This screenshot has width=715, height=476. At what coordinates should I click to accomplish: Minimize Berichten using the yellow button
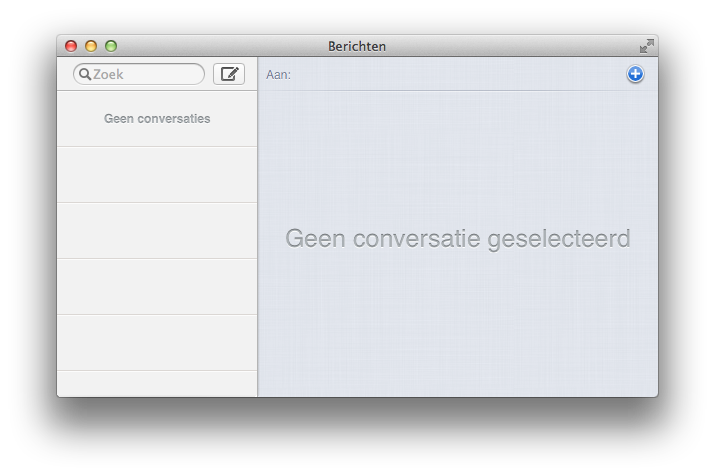(91, 46)
